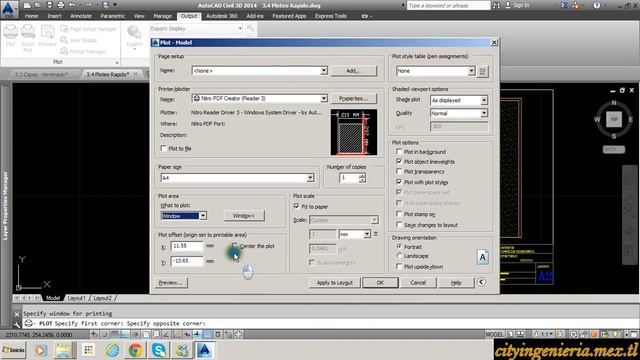Click the InfoCenter help question mark icon
Screen dimensions: 640x360
(x=597, y=5)
